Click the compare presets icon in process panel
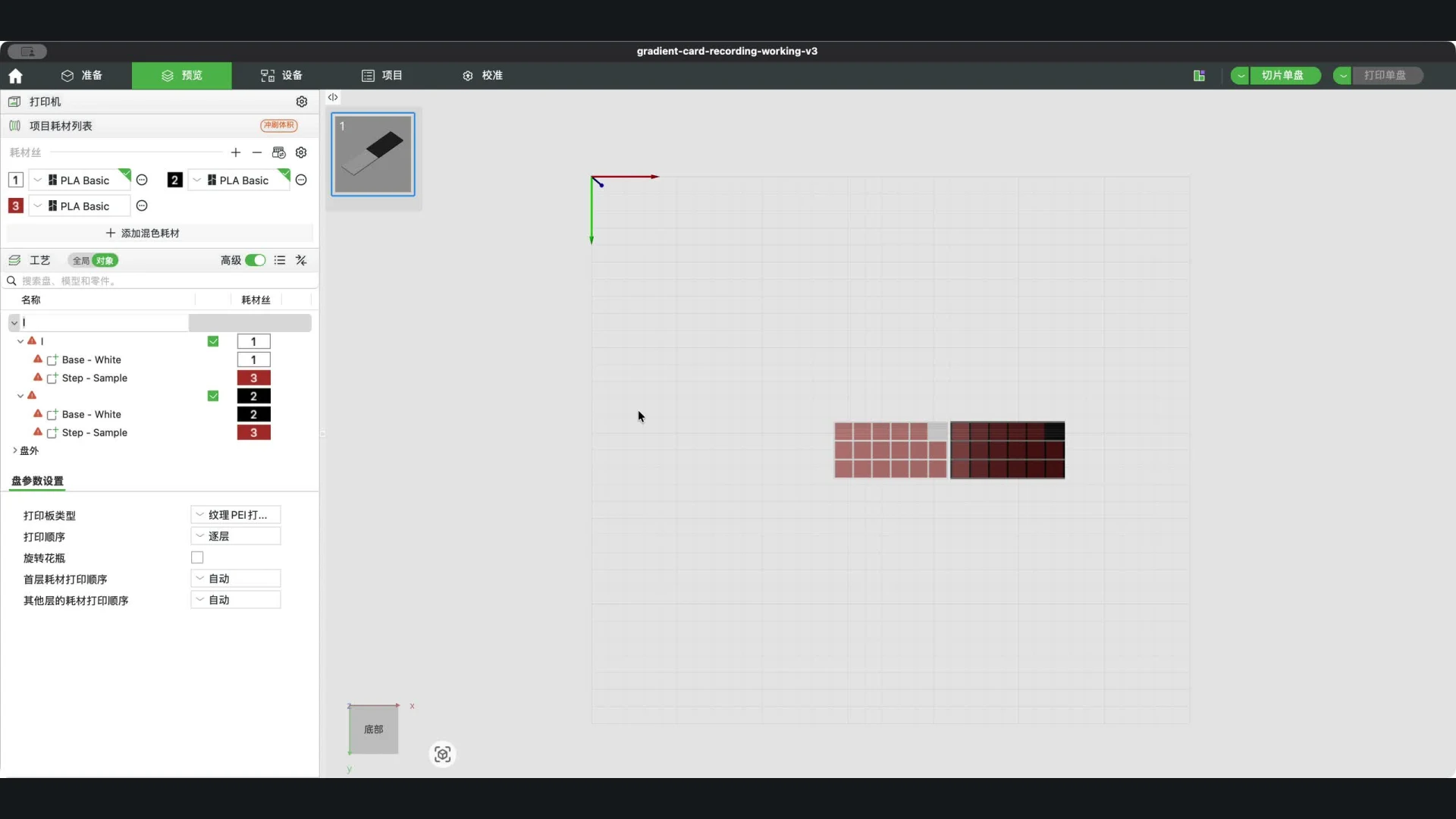This screenshot has height=819, width=1456. [301, 260]
